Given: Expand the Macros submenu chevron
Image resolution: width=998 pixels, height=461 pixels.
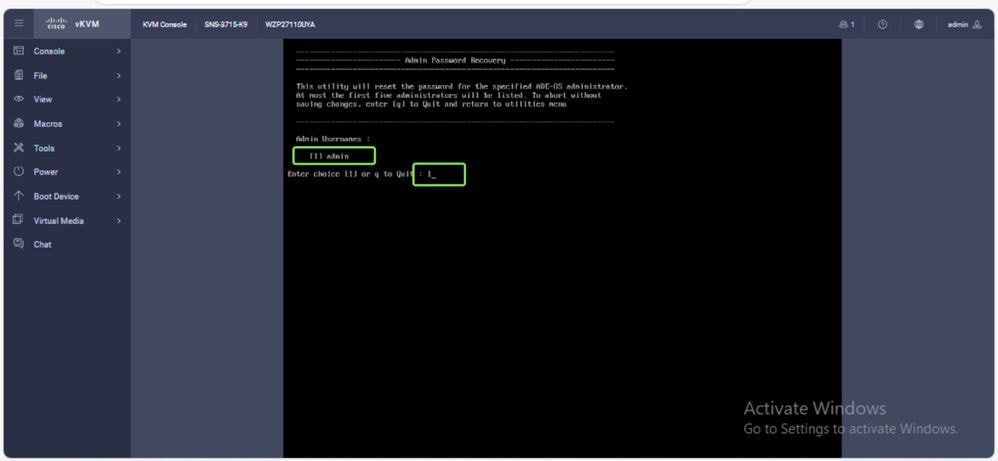Looking at the screenshot, I should 118,124.
